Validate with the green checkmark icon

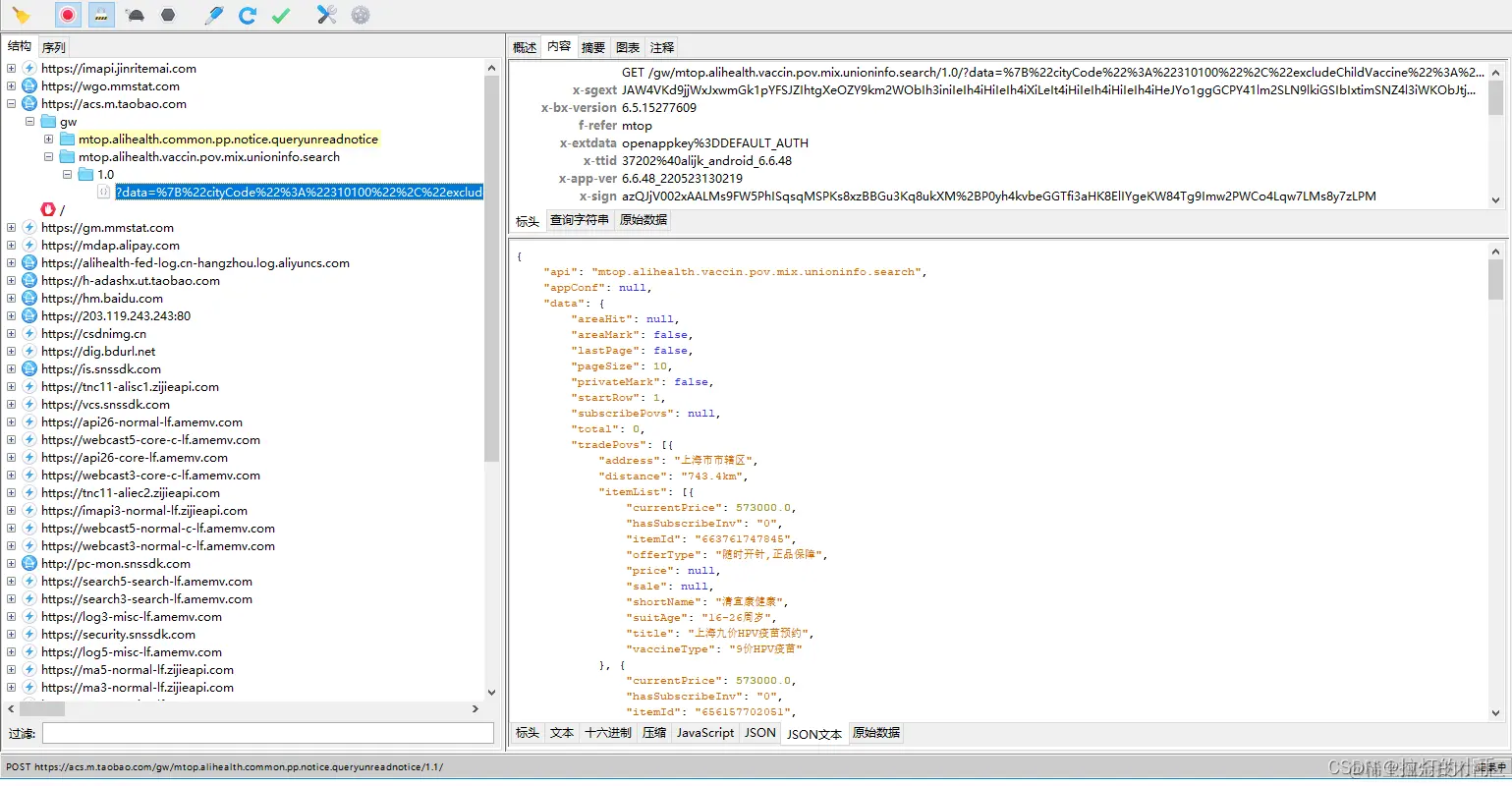[x=281, y=15]
